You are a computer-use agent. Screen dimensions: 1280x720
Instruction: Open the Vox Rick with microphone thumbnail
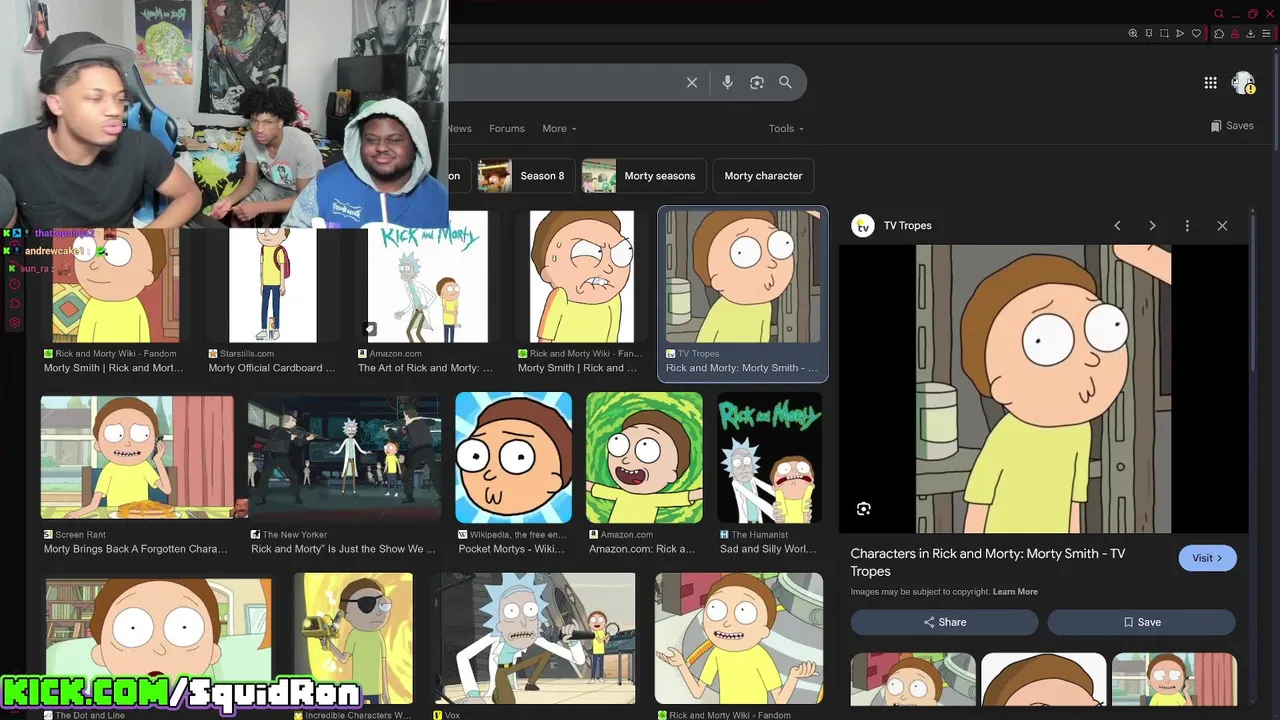(534, 638)
